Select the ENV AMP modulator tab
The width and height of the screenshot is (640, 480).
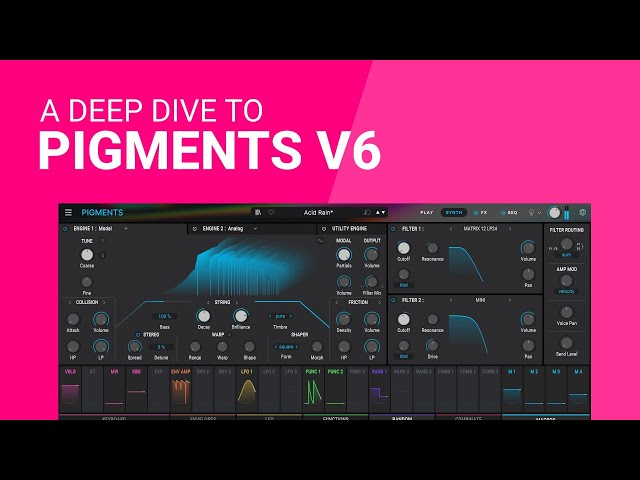180,389
